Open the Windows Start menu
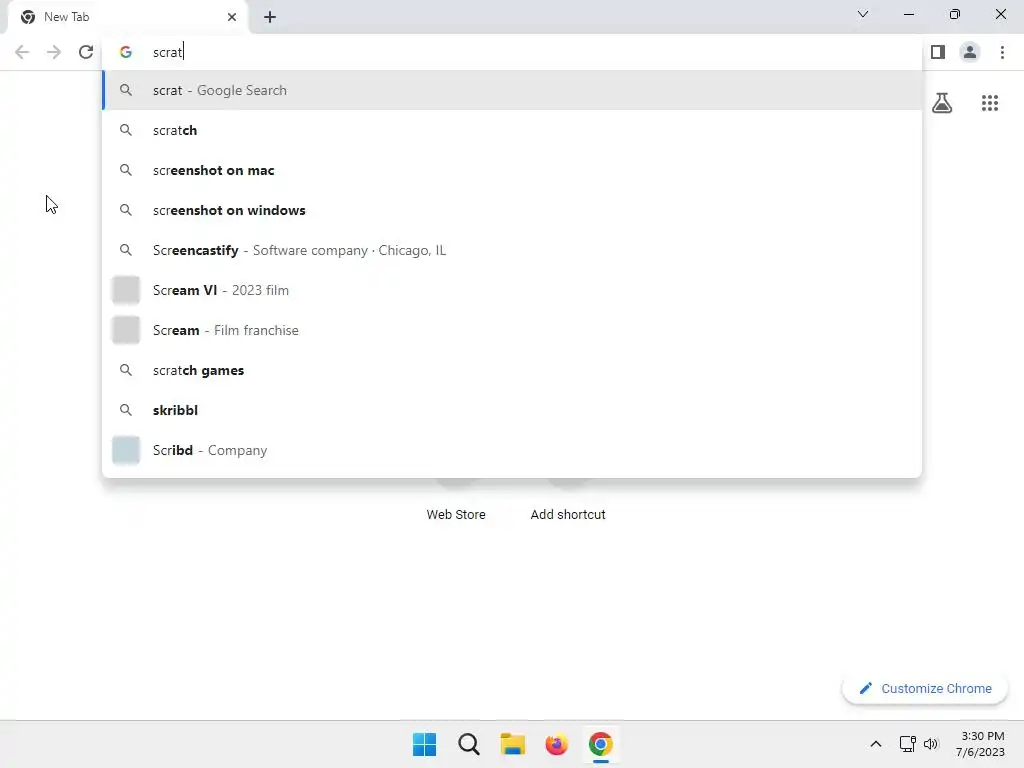This screenshot has height=768, width=1024. click(424, 744)
